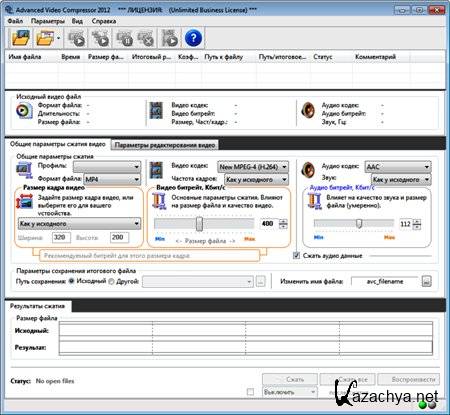
Task: Click the video bitrate slider handle
Action: (x=199, y=224)
